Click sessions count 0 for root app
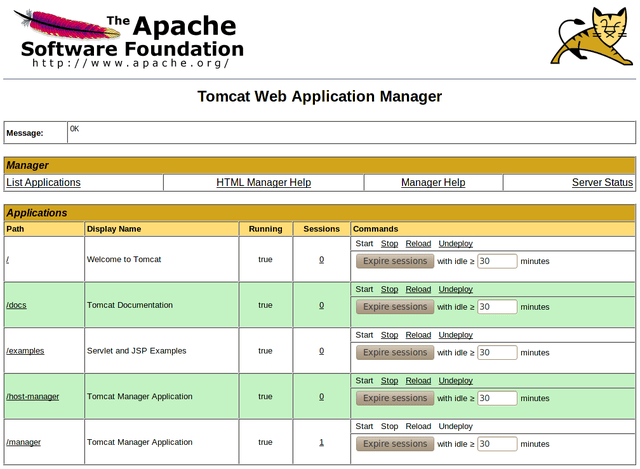Screen dimensions: 640x469 (x=322, y=260)
